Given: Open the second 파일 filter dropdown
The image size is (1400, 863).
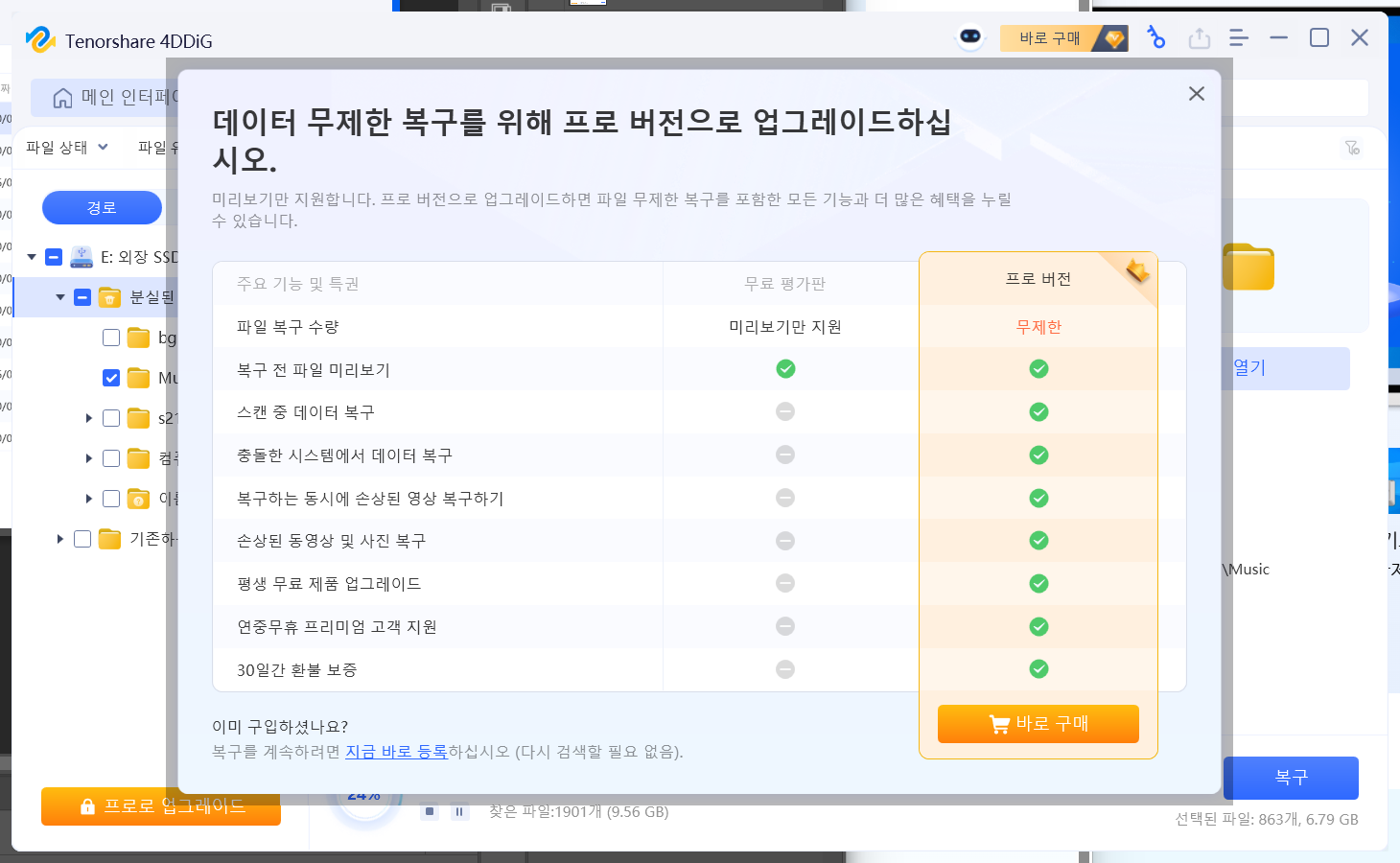Looking at the screenshot, I should point(157,147).
